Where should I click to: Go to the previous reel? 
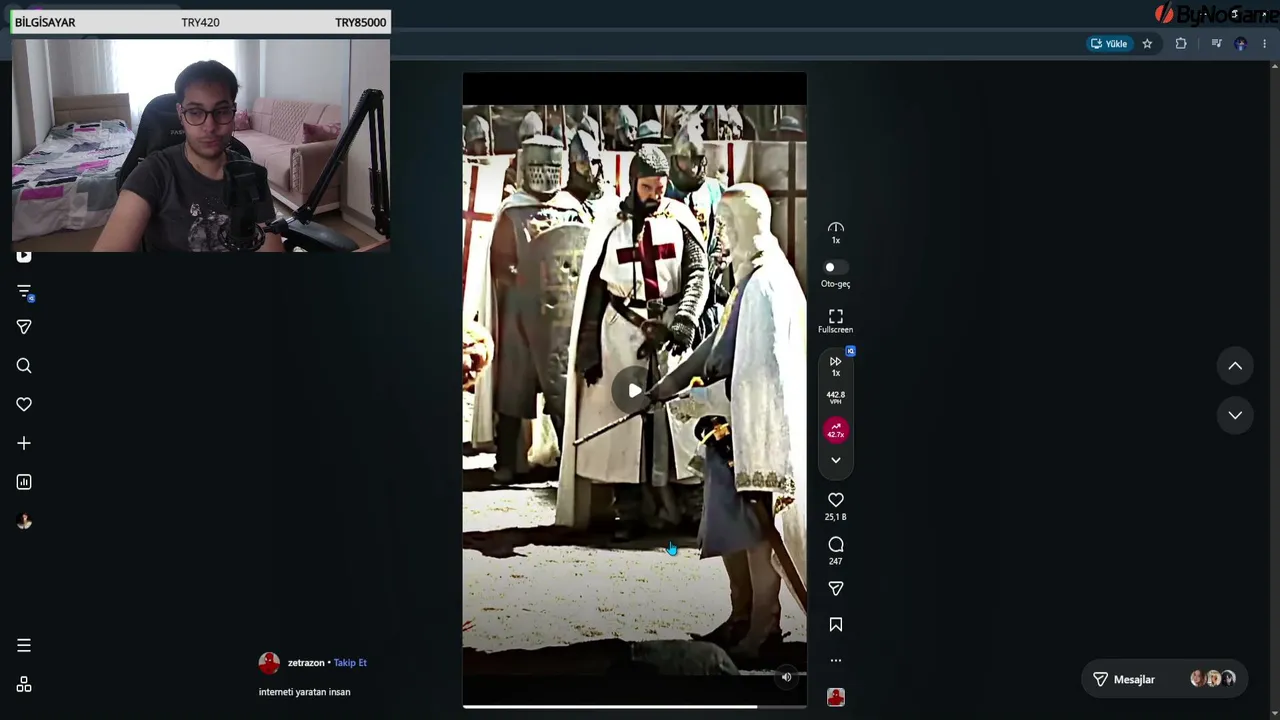coord(1235,366)
